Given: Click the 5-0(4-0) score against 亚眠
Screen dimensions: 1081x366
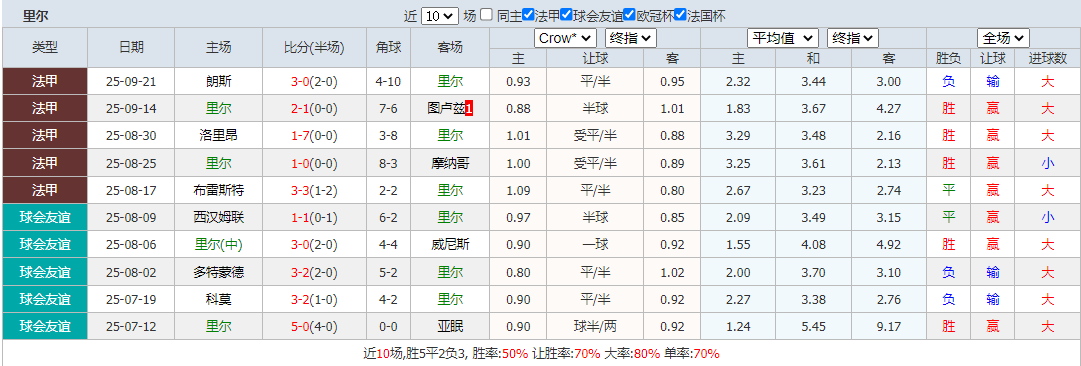Looking at the screenshot, I should point(314,327).
